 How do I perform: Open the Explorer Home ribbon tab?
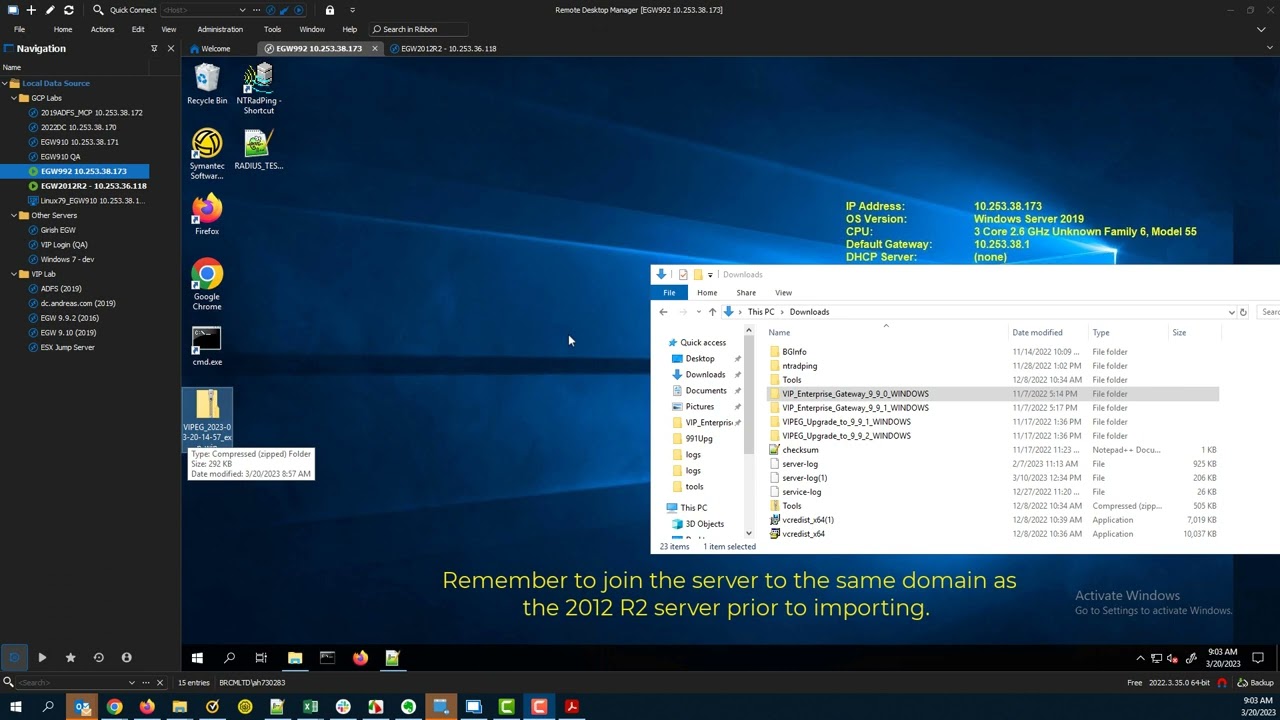(x=707, y=293)
